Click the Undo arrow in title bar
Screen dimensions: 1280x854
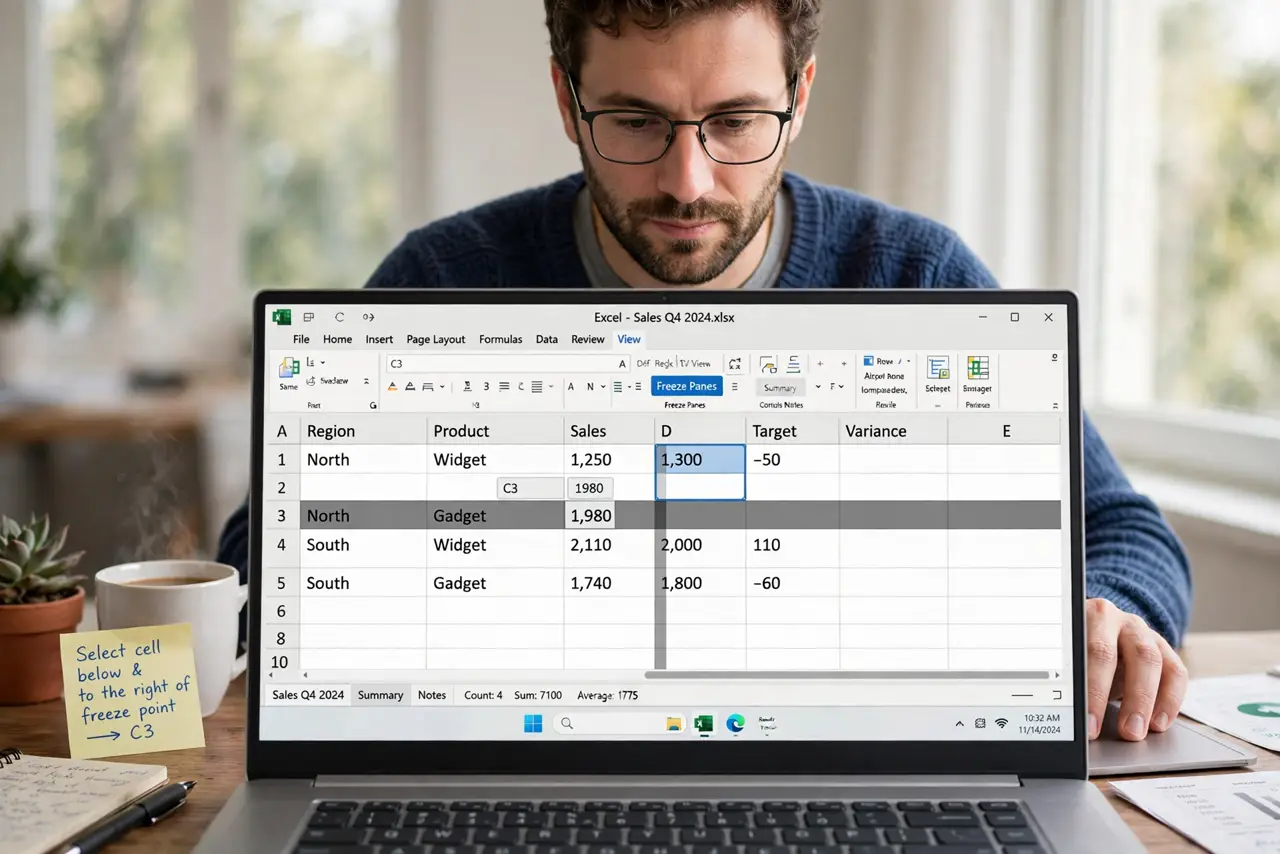click(340, 317)
